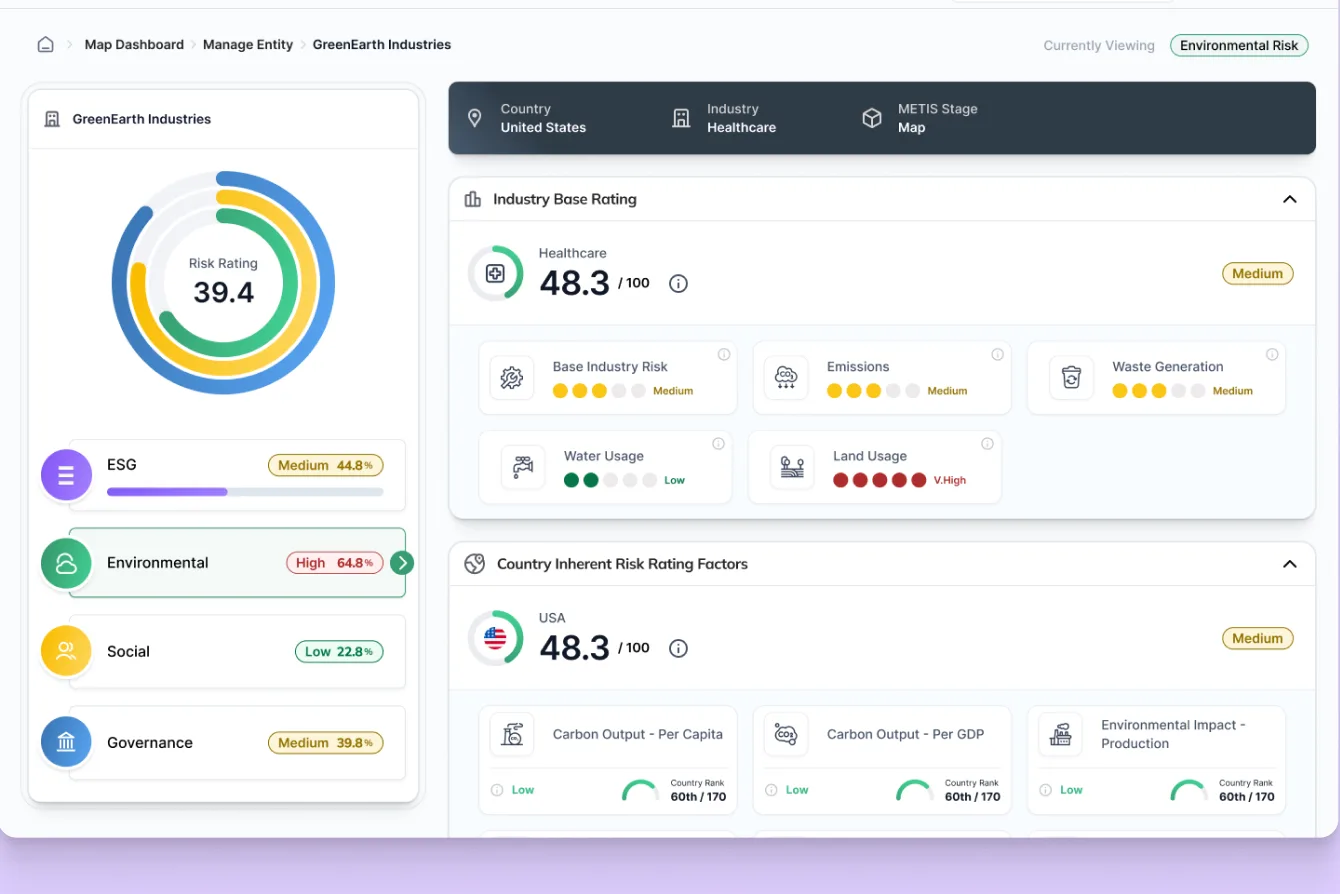The image size is (1340, 894).
Task: Open the Environmental score card
Action: (237, 563)
